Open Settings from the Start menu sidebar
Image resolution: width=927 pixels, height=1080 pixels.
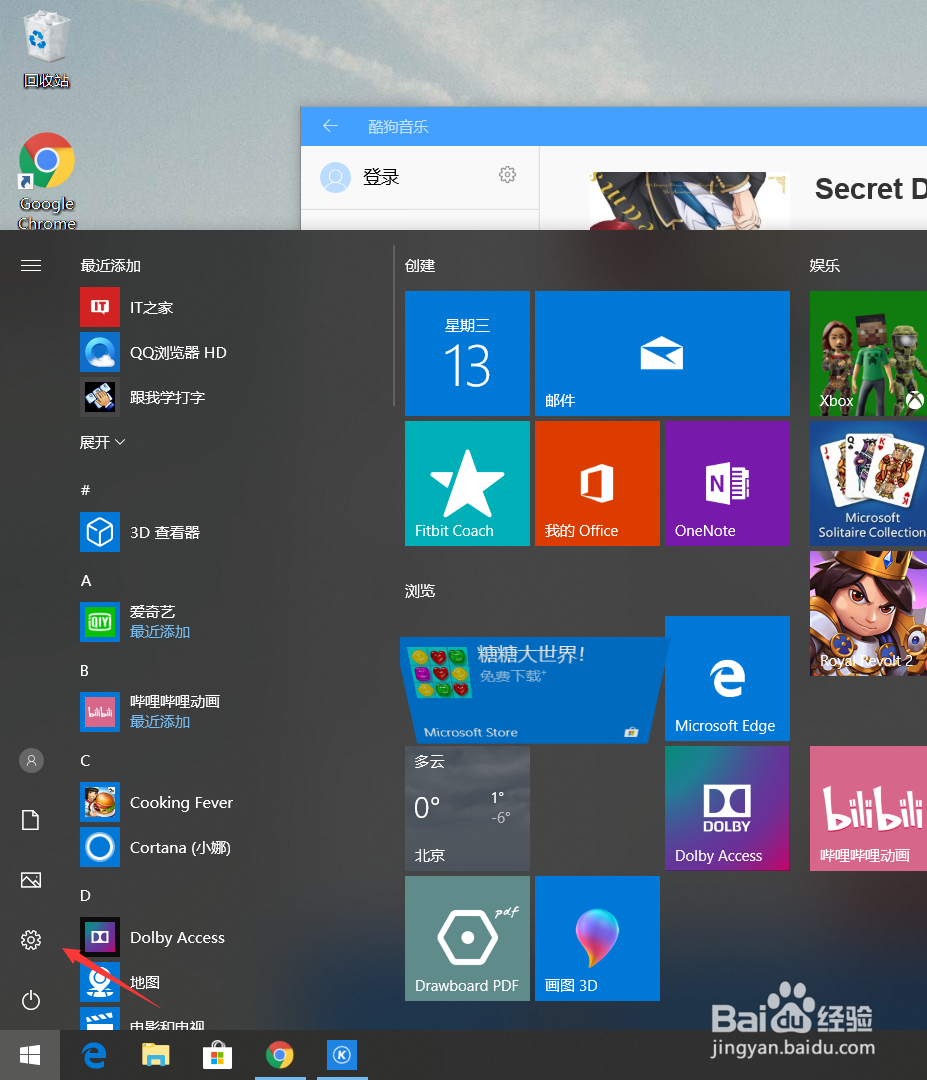(x=30, y=940)
